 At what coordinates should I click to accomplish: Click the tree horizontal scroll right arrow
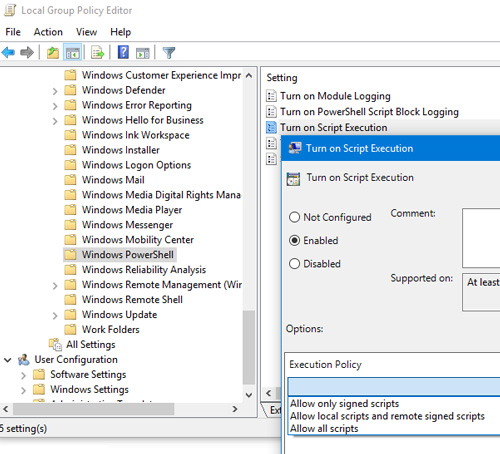[235, 409]
